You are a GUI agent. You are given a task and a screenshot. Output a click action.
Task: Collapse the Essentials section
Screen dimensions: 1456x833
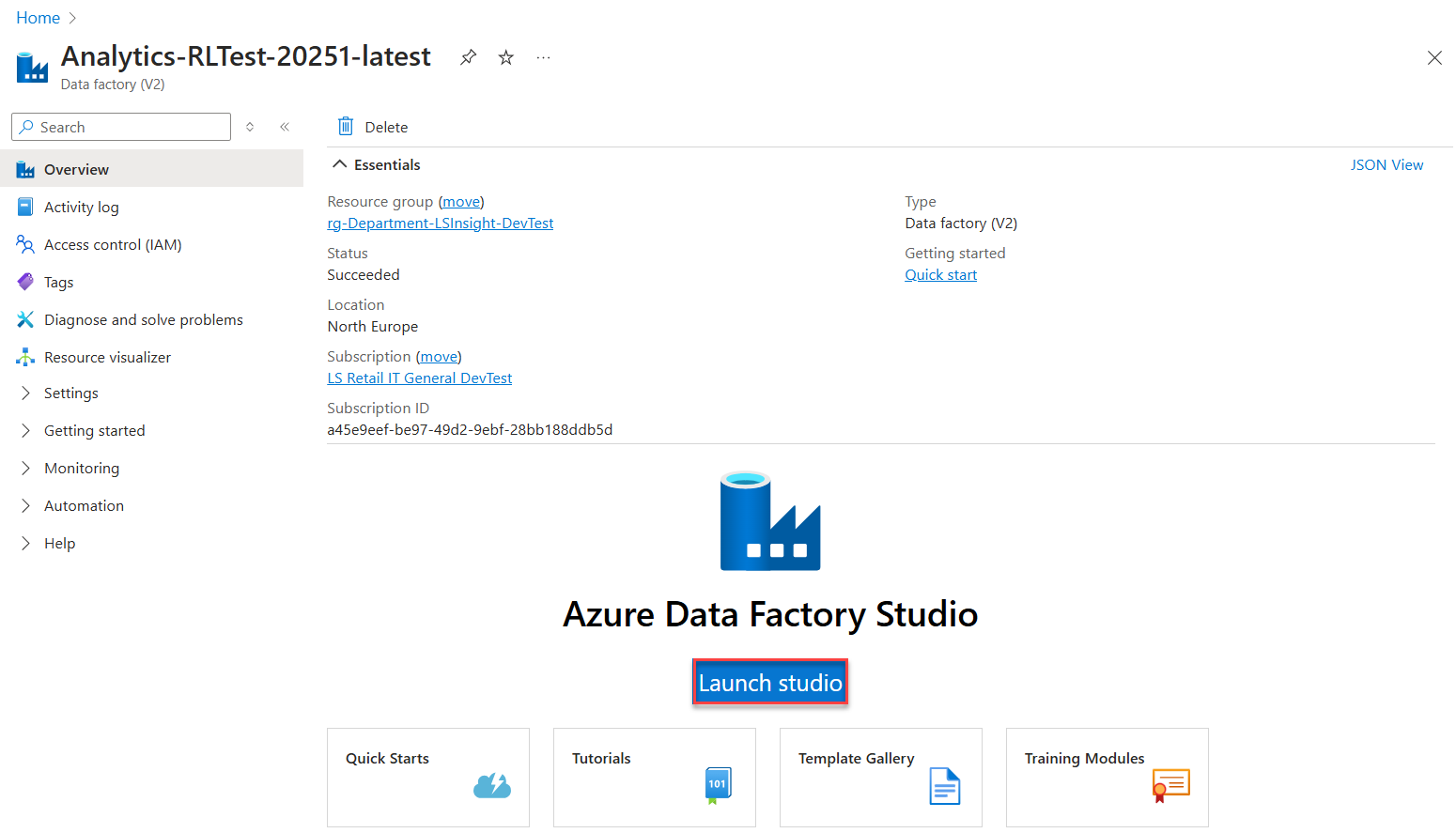pos(340,164)
